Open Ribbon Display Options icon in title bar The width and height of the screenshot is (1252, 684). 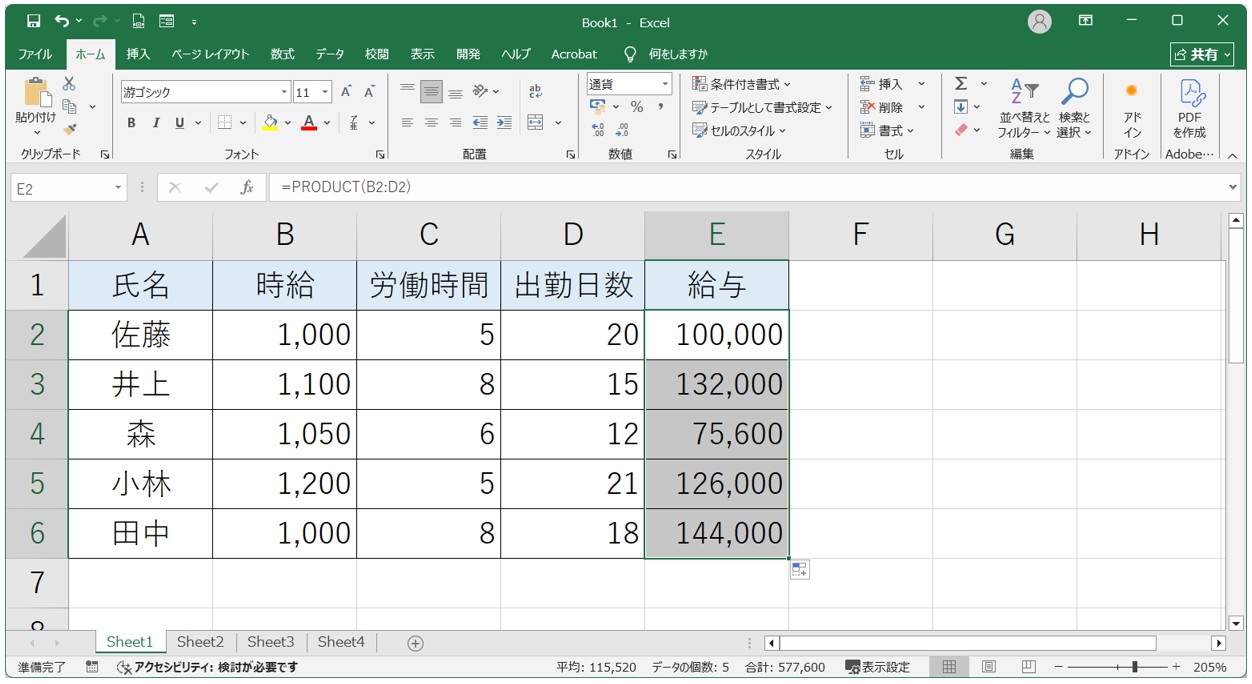pyautogui.click(x=1086, y=21)
